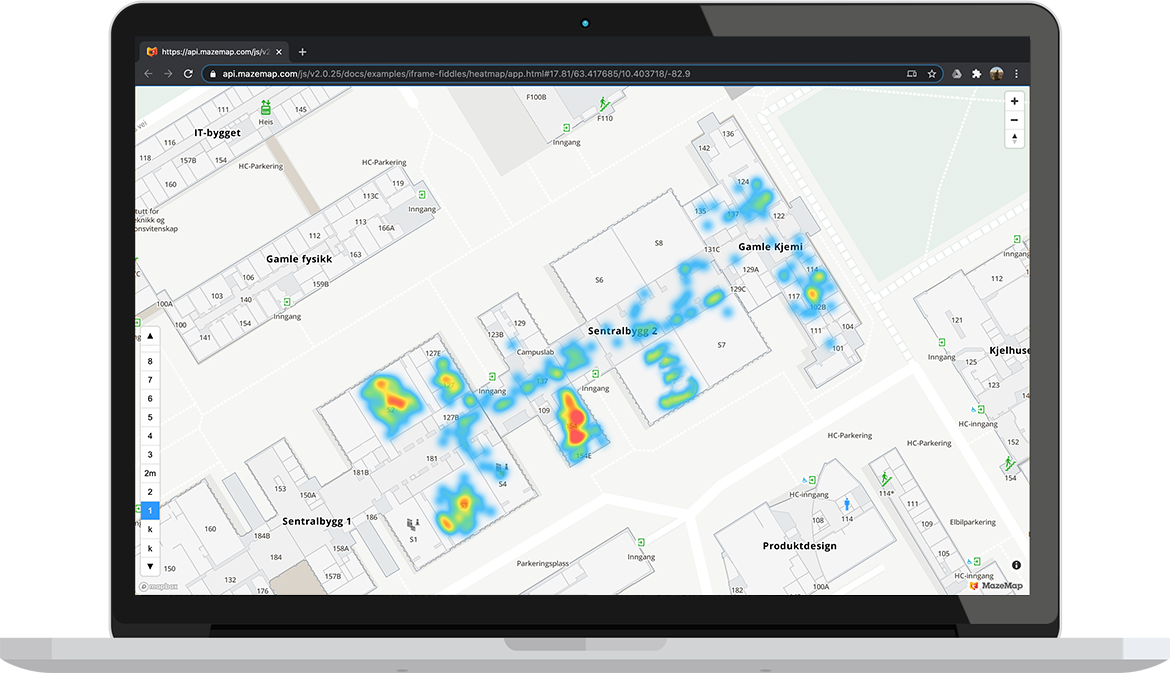Go forward in browser history

point(168,74)
